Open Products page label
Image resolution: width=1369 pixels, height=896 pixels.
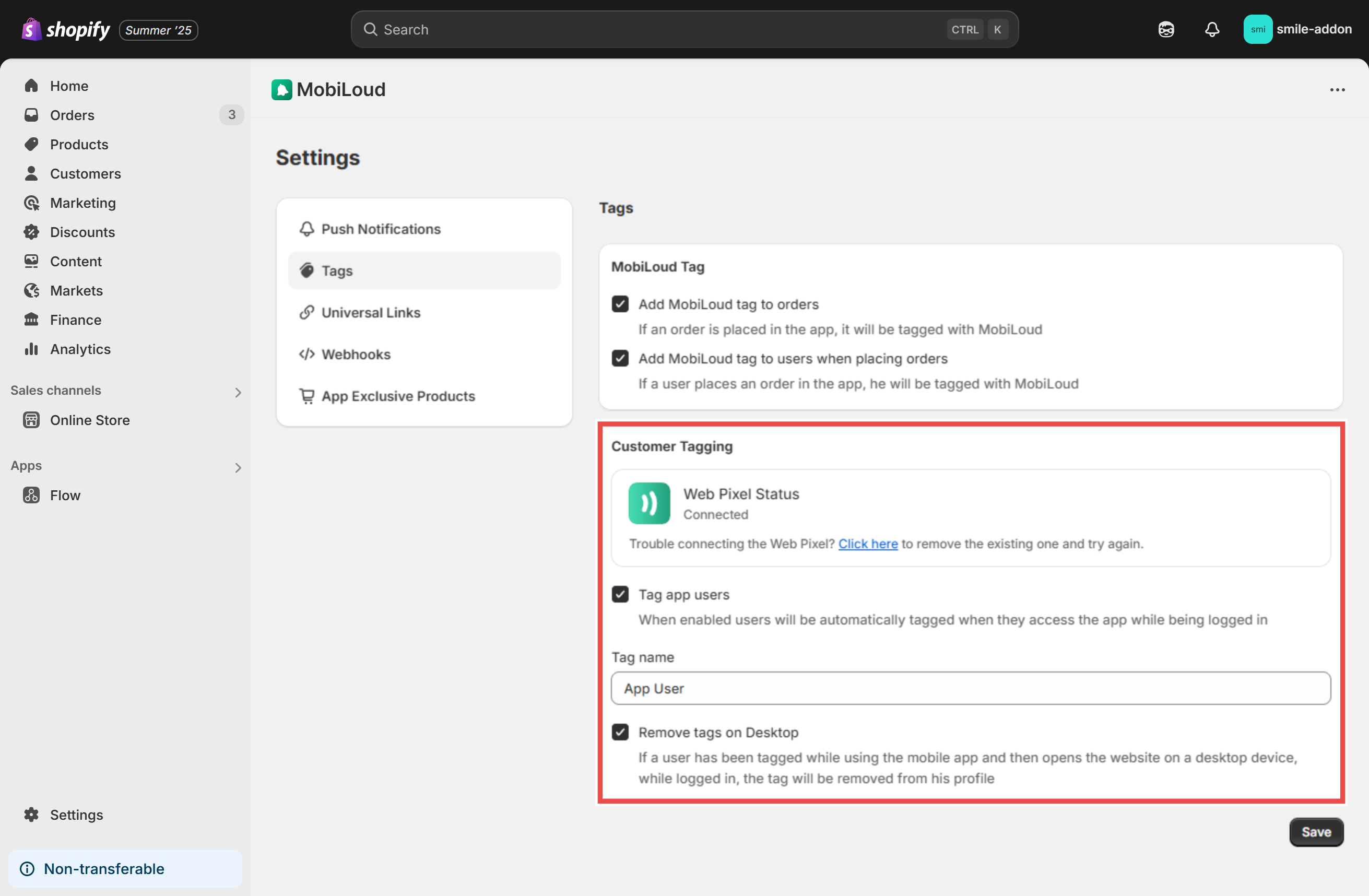coord(79,144)
